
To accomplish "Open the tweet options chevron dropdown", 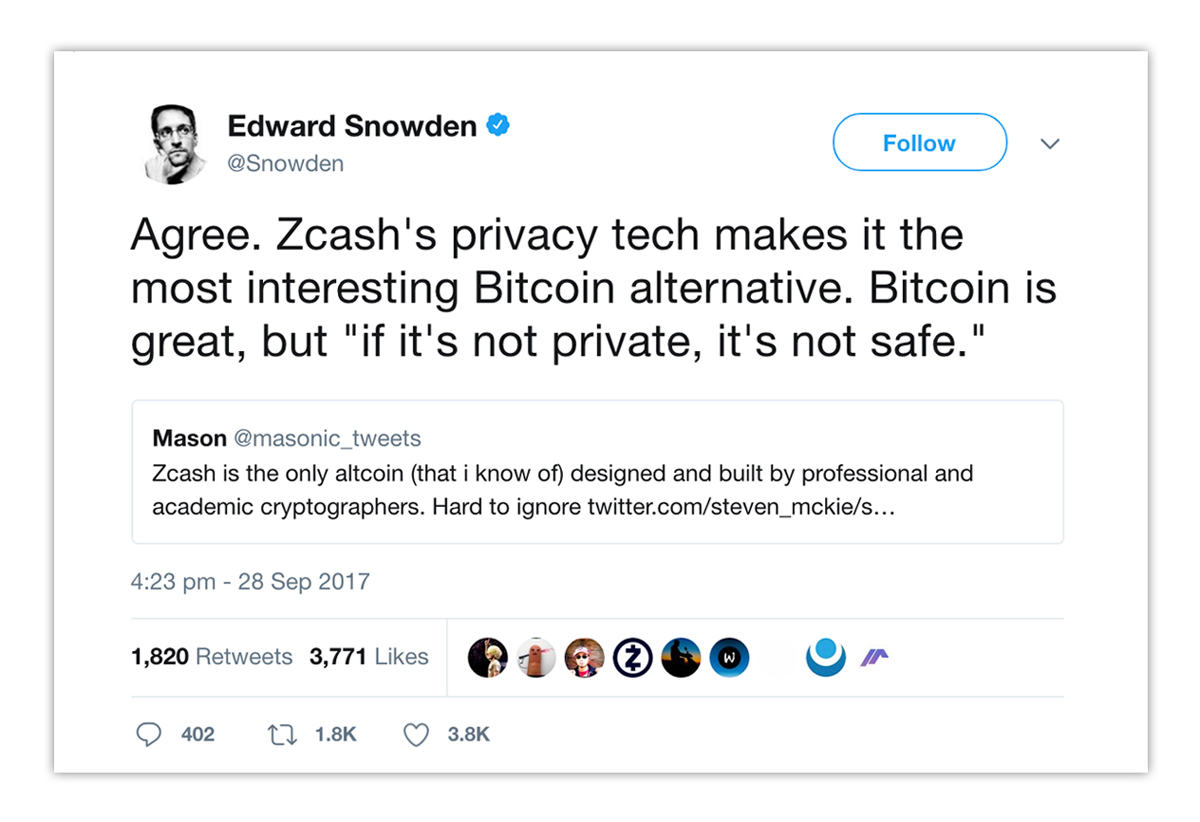I will click(1049, 144).
